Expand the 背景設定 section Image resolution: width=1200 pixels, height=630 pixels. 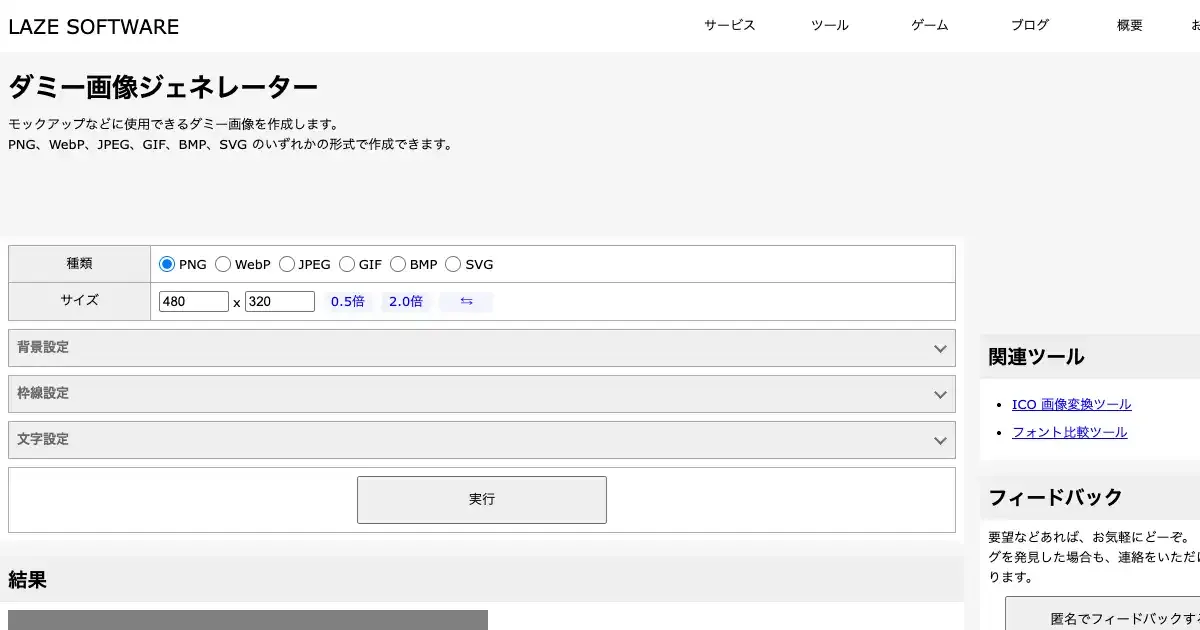pyautogui.click(x=481, y=348)
